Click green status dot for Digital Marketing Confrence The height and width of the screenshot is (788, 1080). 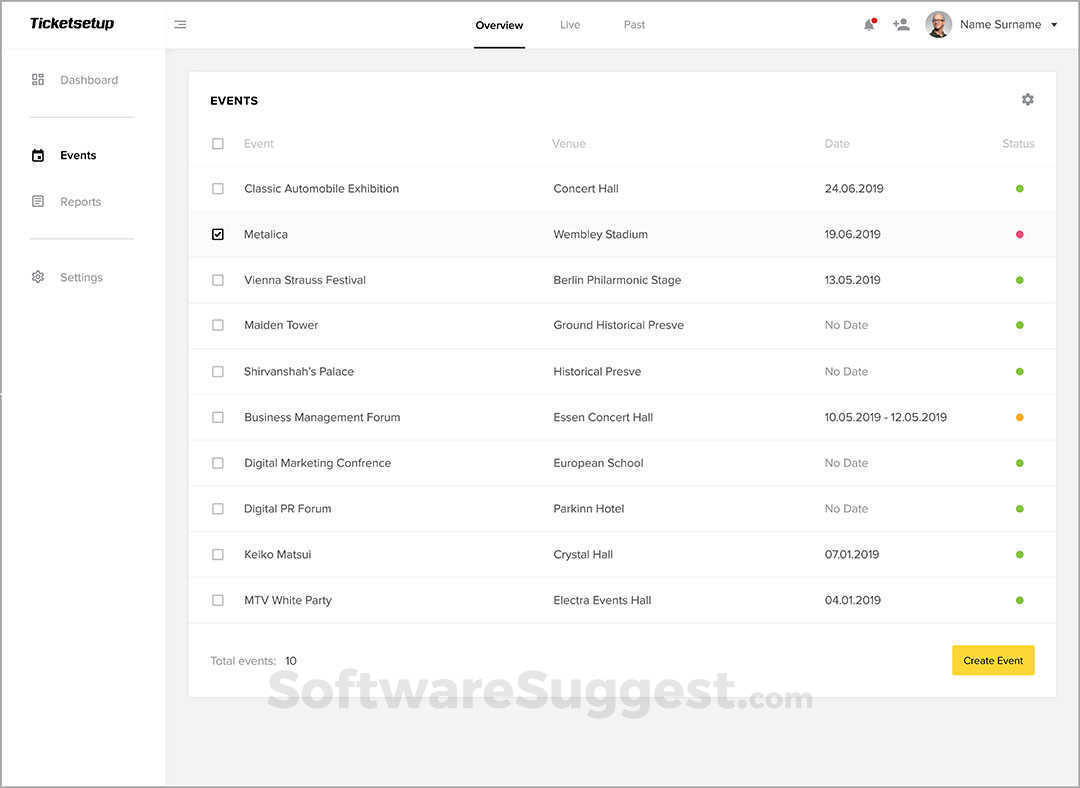pyautogui.click(x=1019, y=463)
